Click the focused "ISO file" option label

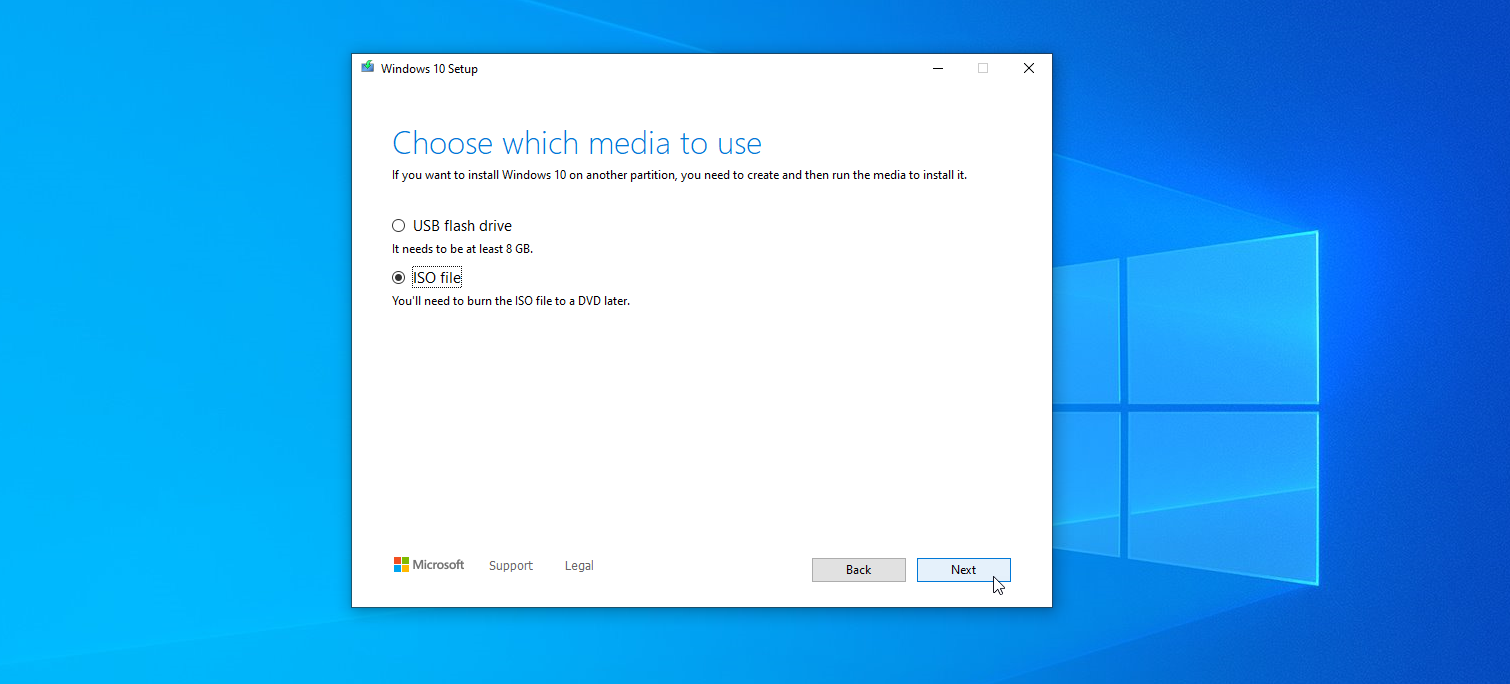437,278
